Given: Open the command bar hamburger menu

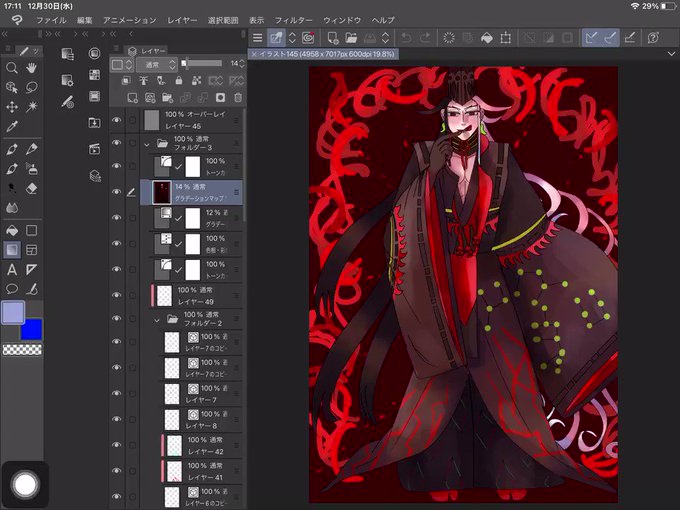Looking at the screenshot, I should coord(258,38).
